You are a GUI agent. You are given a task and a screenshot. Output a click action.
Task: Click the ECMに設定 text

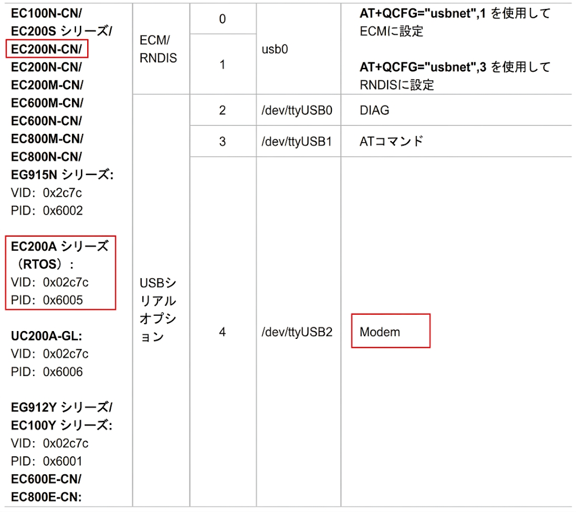coord(391,31)
